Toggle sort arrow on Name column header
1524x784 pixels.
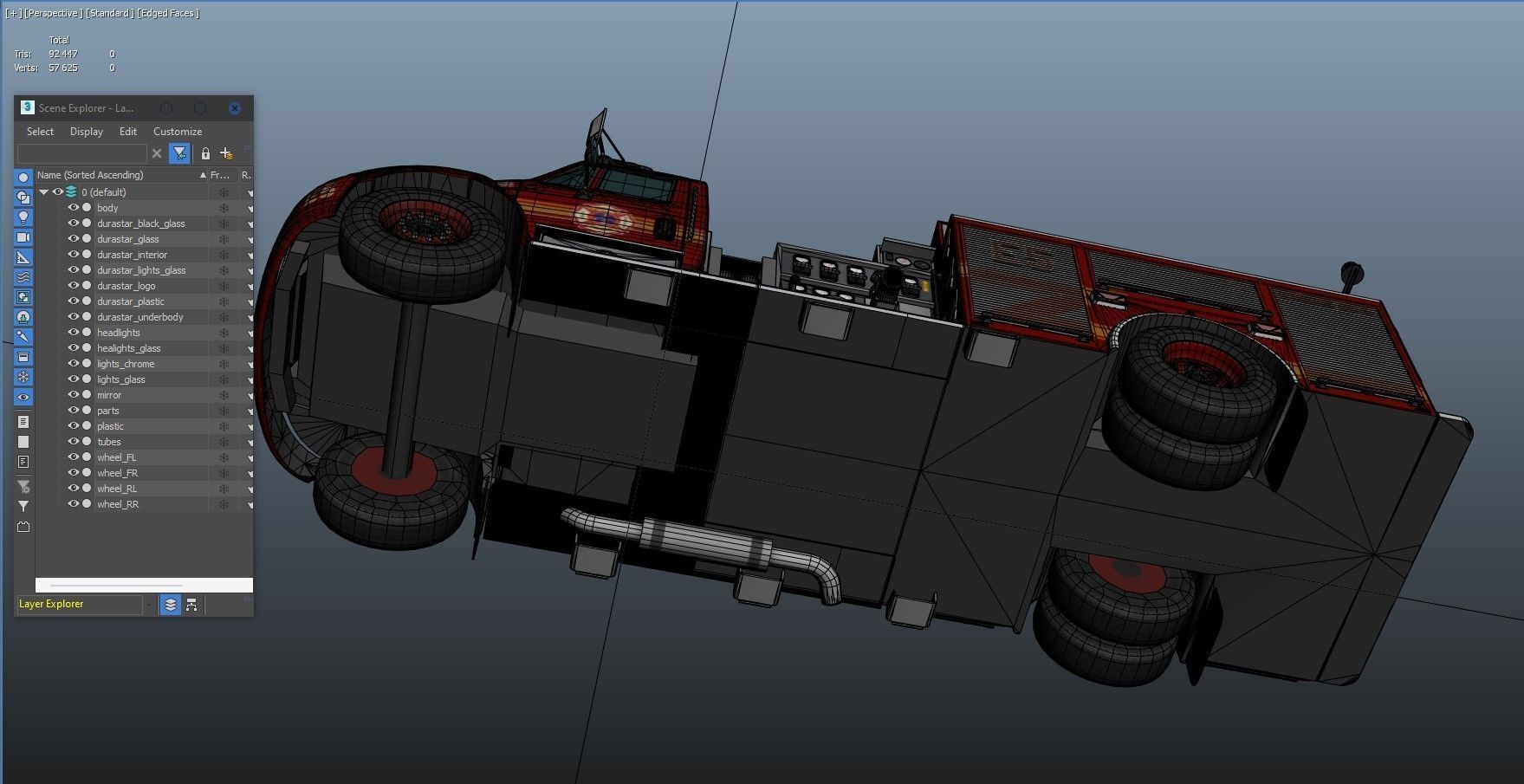click(203, 175)
